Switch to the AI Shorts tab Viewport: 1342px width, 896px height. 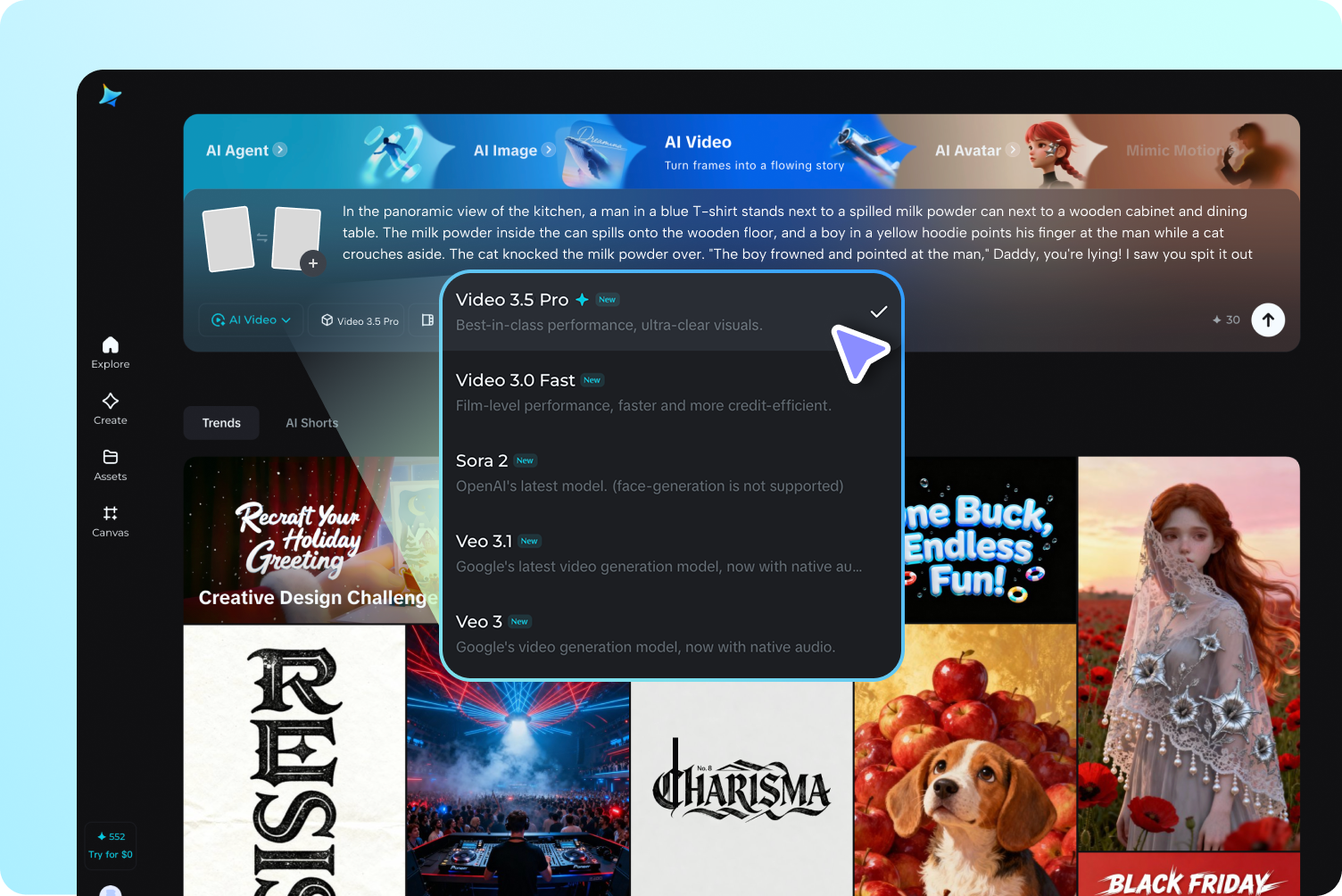(311, 423)
